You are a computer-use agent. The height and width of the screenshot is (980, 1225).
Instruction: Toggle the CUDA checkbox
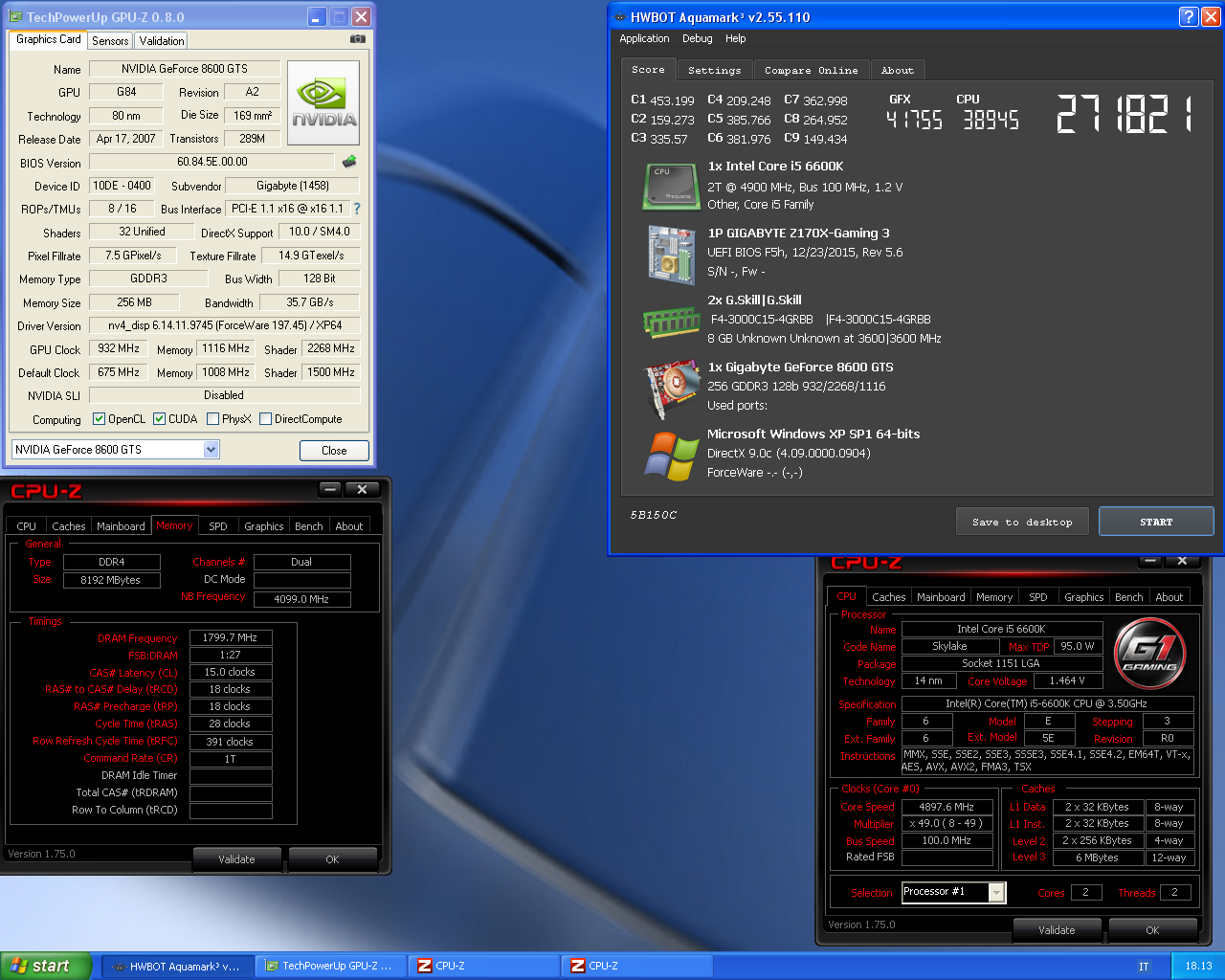(159, 418)
